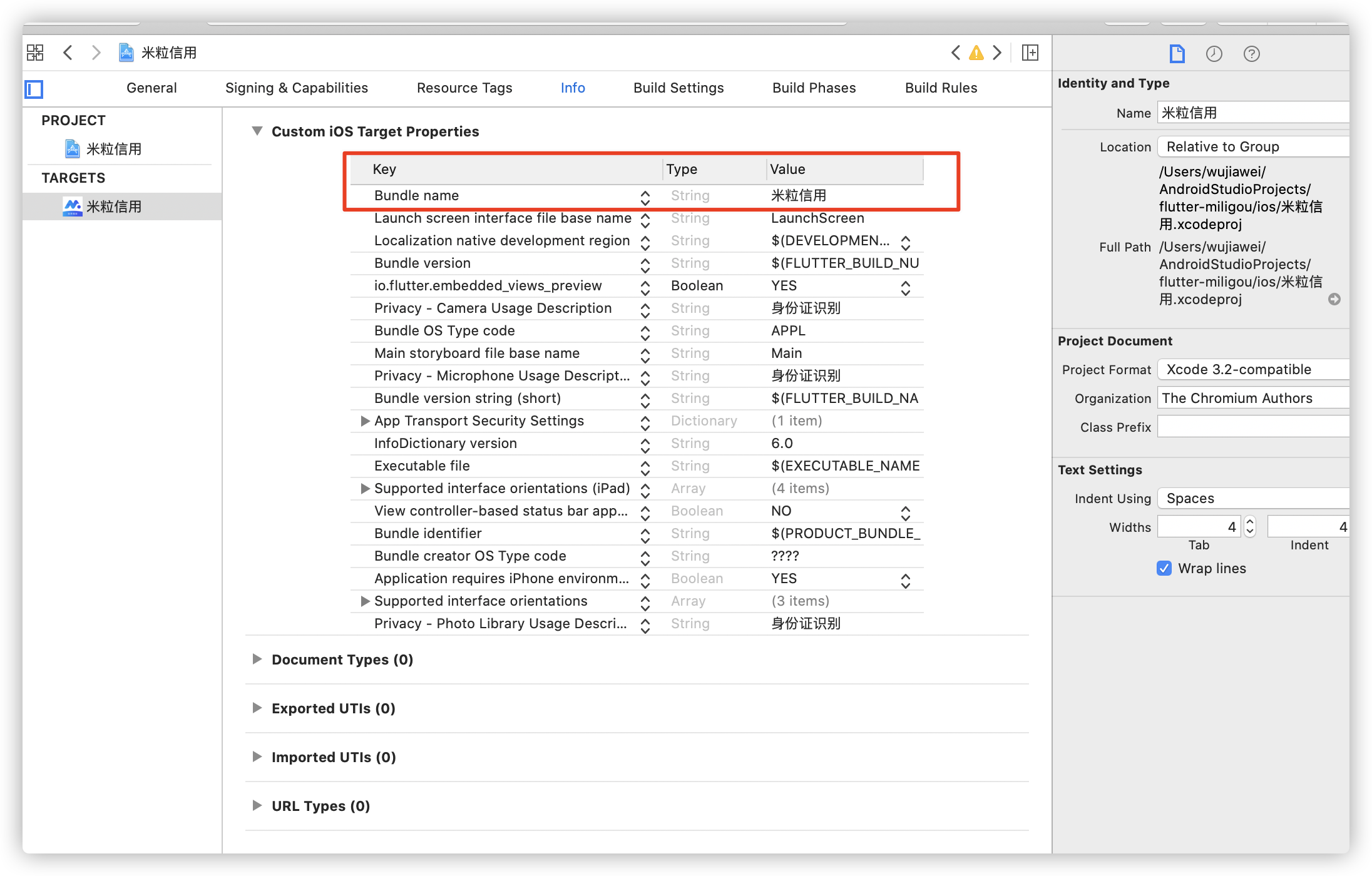
Task: Open the Quick Help question icon
Action: click(1251, 54)
